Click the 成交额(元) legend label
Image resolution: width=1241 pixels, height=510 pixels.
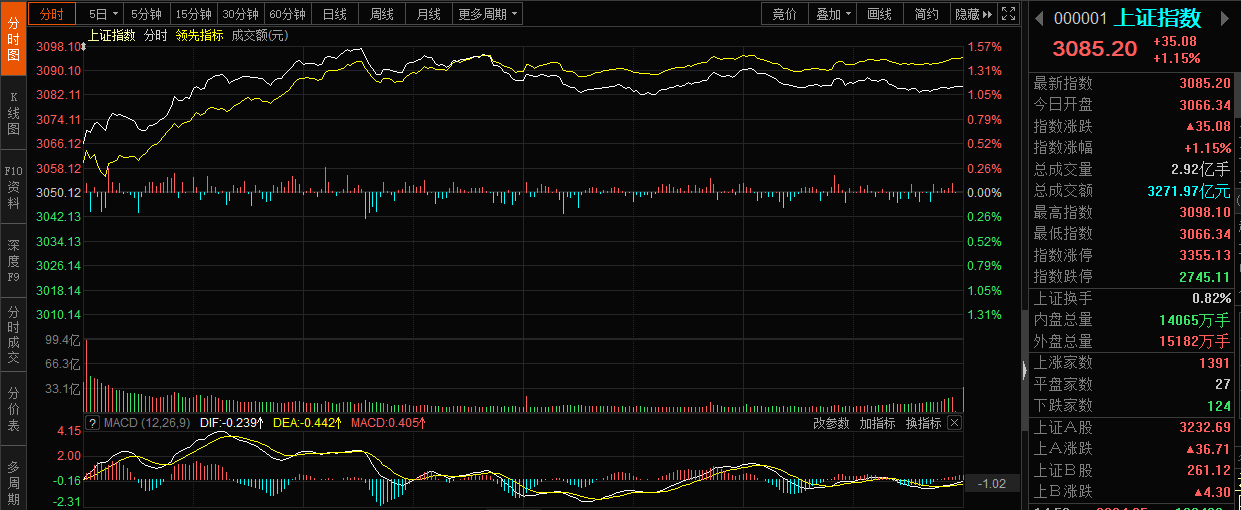(259, 35)
